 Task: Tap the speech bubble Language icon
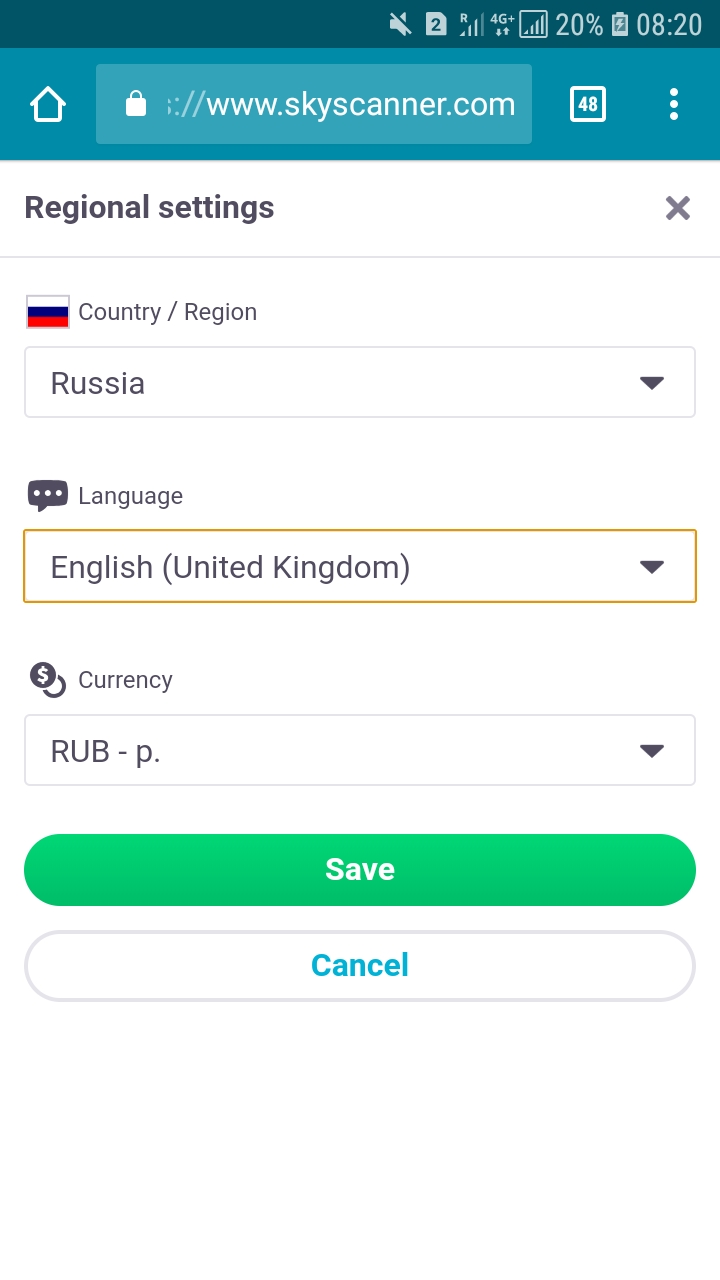click(48, 496)
